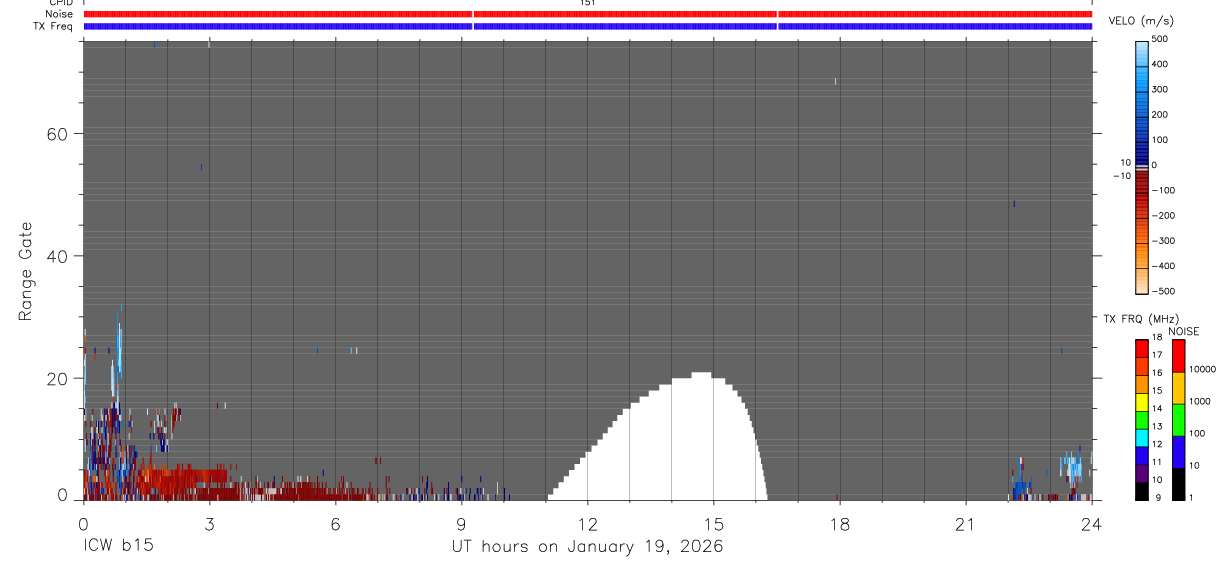Click the "40" tick label on Range Gate axis
This screenshot has height=567, width=1228.
tap(56, 256)
